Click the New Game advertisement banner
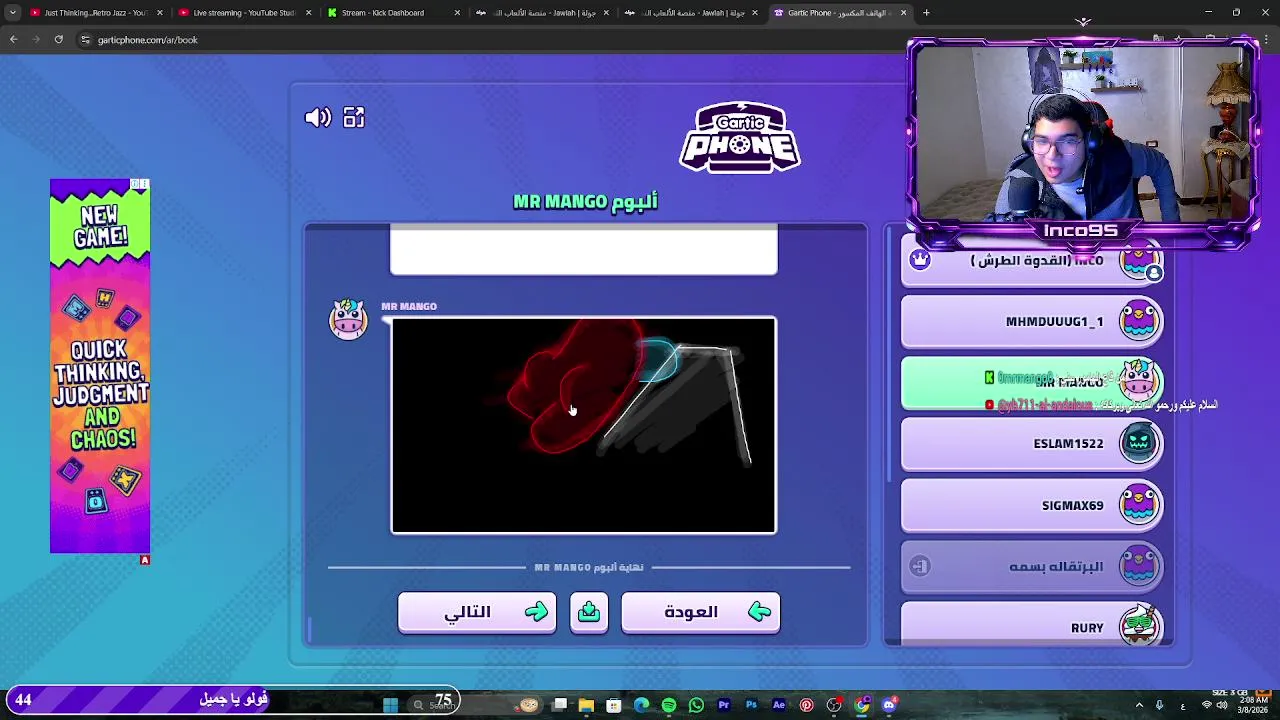This screenshot has width=1280, height=720. click(x=100, y=366)
